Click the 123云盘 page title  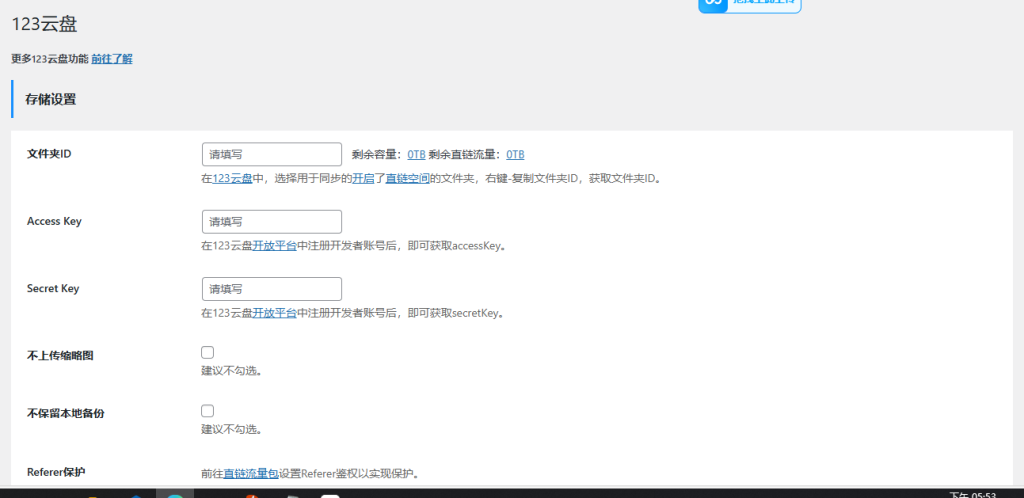click(x=44, y=25)
